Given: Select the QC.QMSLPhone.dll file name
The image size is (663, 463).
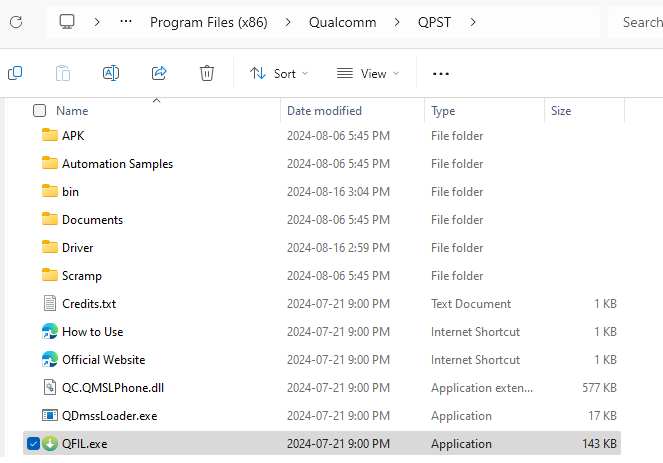Looking at the screenshot, I should coord(113,388).
